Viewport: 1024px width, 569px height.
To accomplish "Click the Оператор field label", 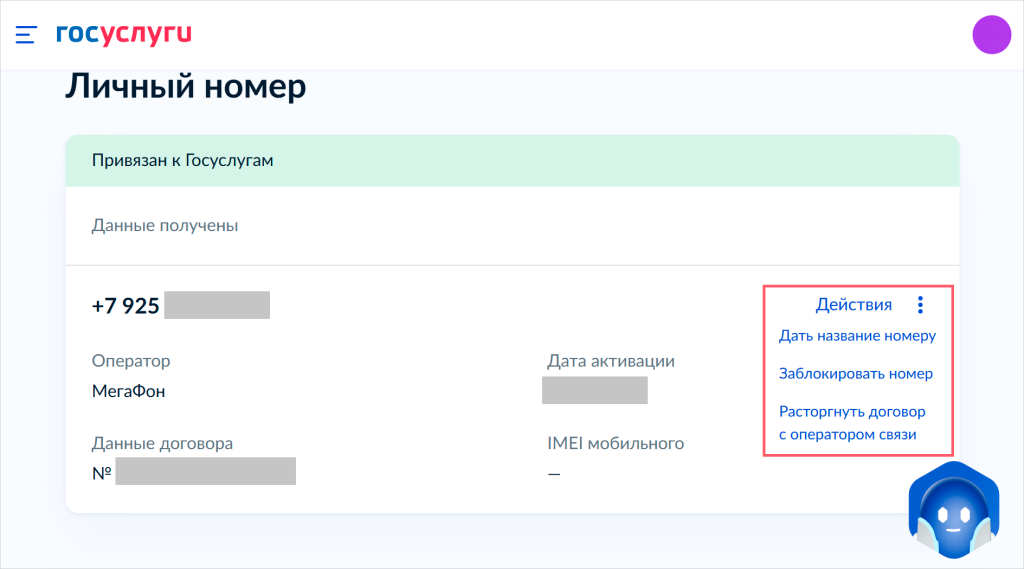I will coord(131,361).
